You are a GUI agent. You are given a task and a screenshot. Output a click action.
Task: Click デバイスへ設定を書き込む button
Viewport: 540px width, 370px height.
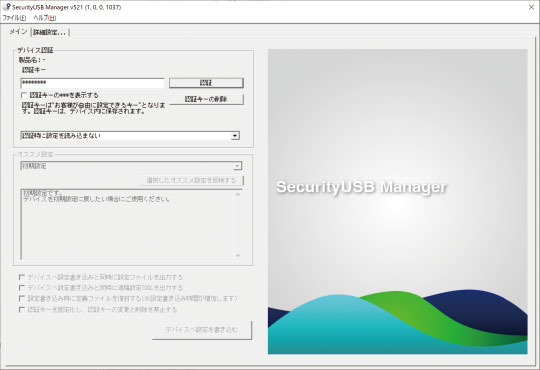pyautogui.click(x=202, y=330)
